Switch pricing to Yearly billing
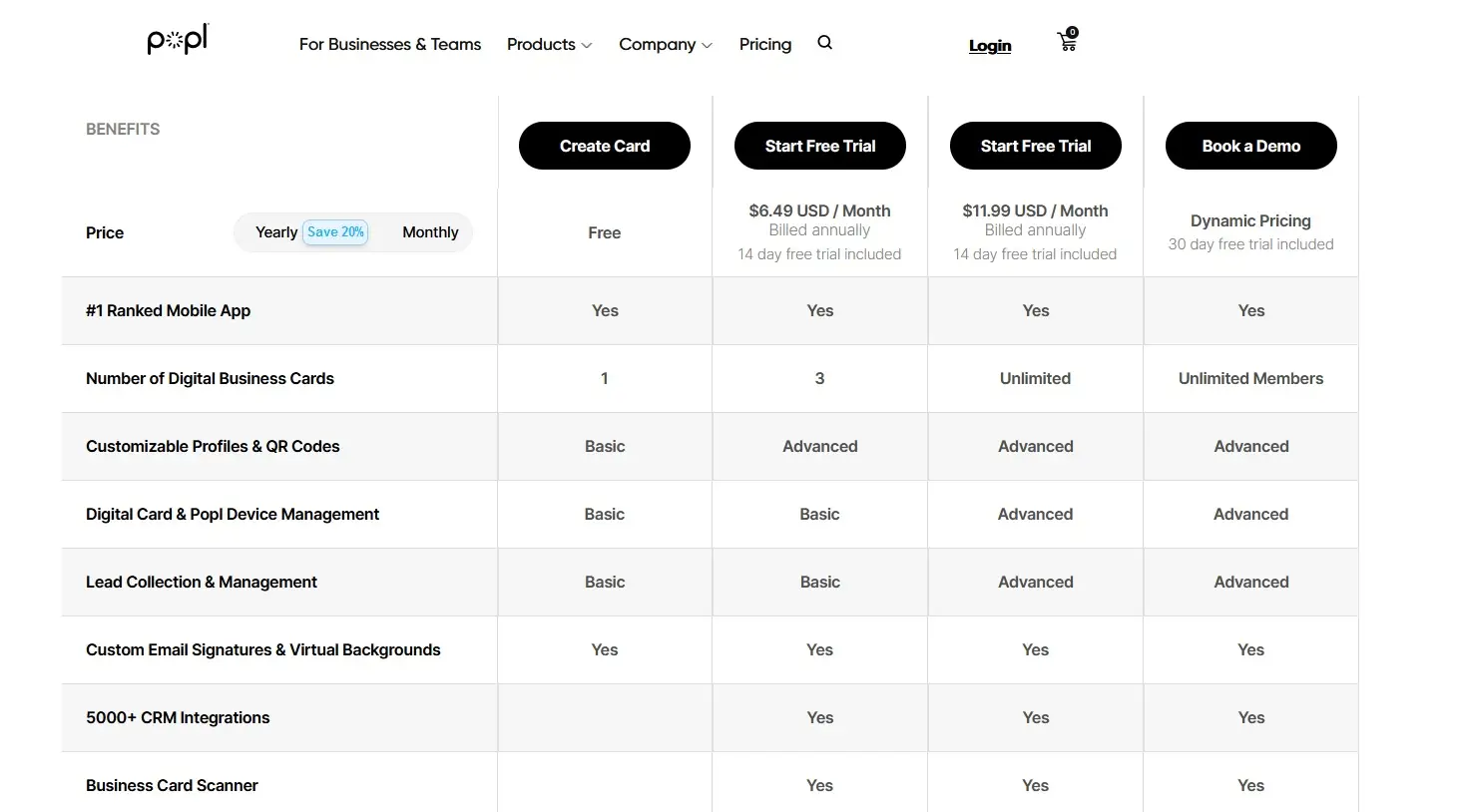 click(x=276, y=232)
